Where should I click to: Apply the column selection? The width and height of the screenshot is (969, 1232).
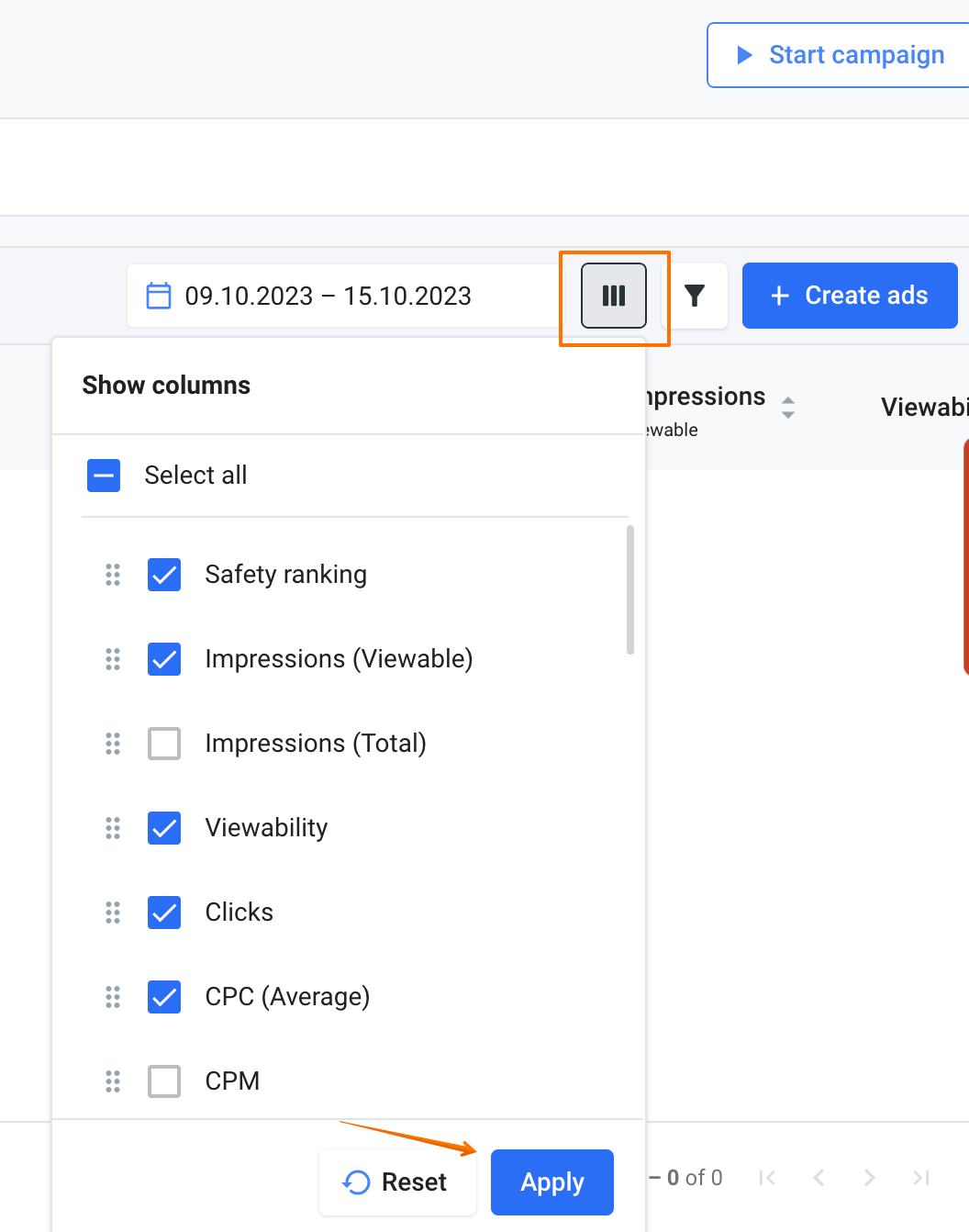pyautogui.click(x=551, y=1182)
